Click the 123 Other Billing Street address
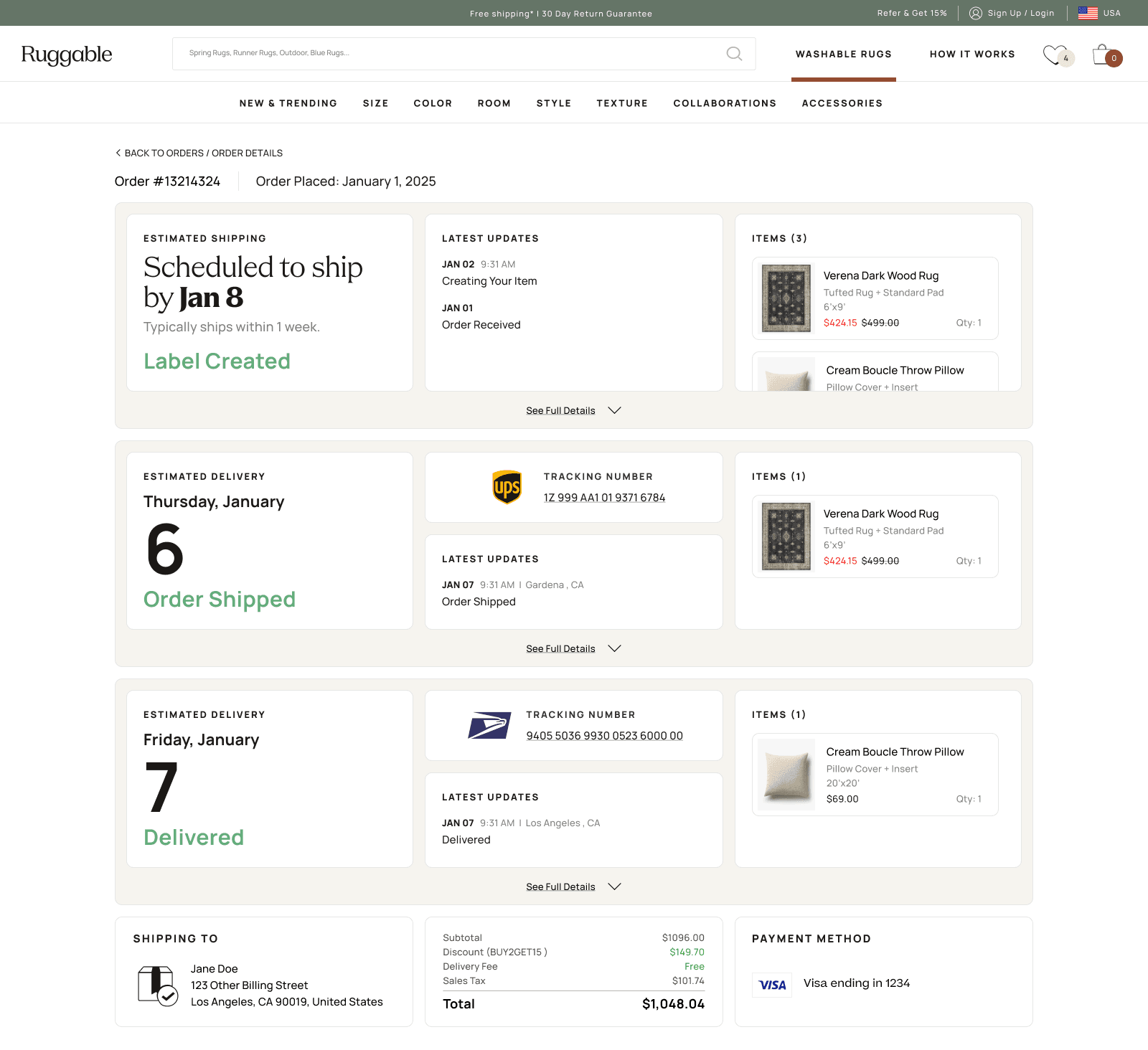The height and width of the screenshot is (1050, 1148). pos(249,985)
